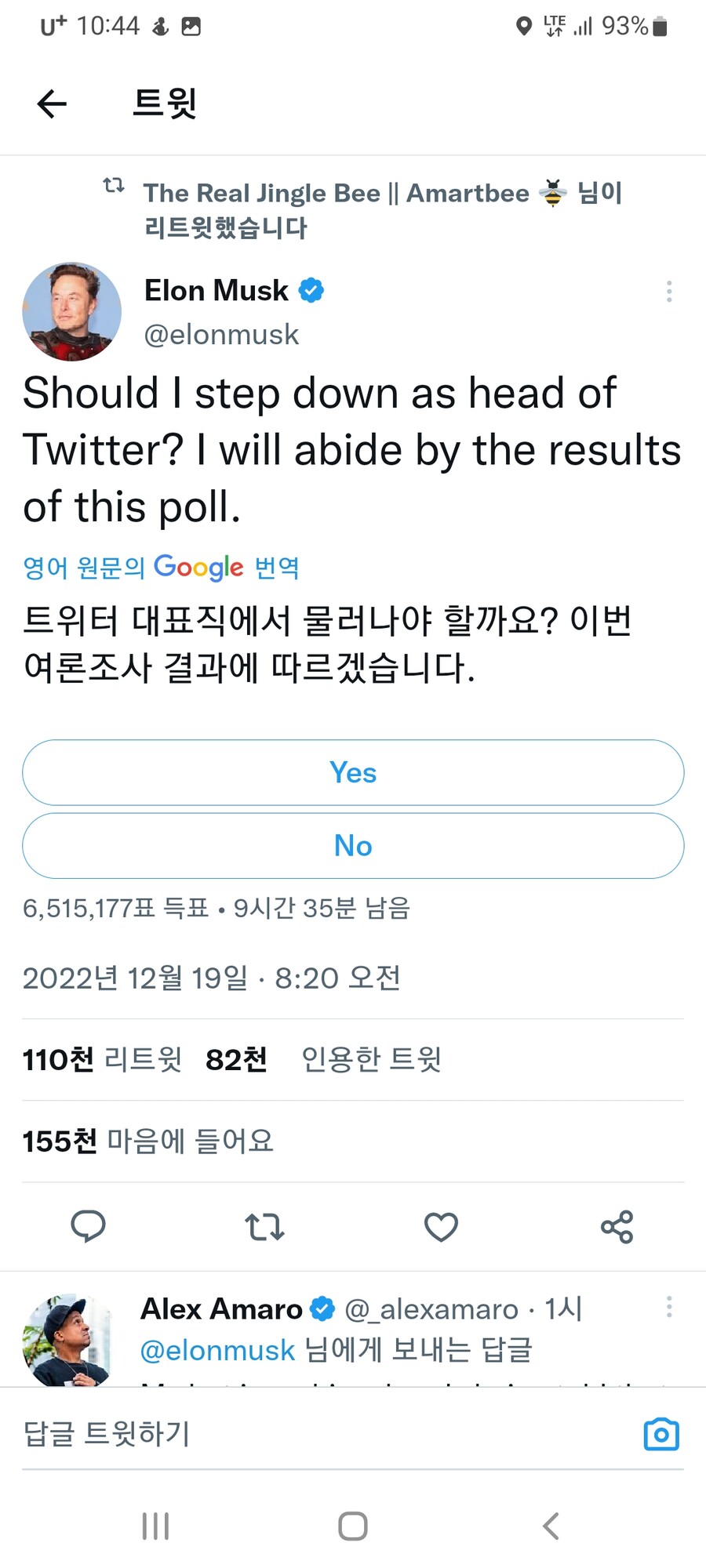Viewport: 706px width, 1568px height.
Task: Open the tweet options three-dot menu
Action: click(669, 291)
